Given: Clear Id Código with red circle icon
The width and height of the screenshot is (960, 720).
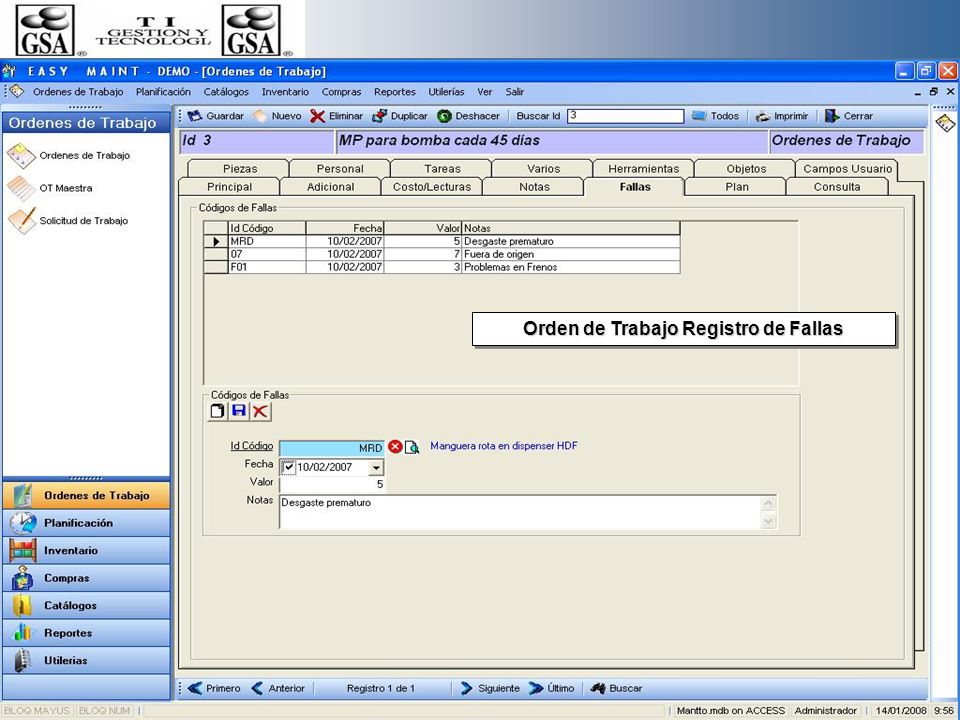Looking at the screenshot, I should (x=395, y=447).
